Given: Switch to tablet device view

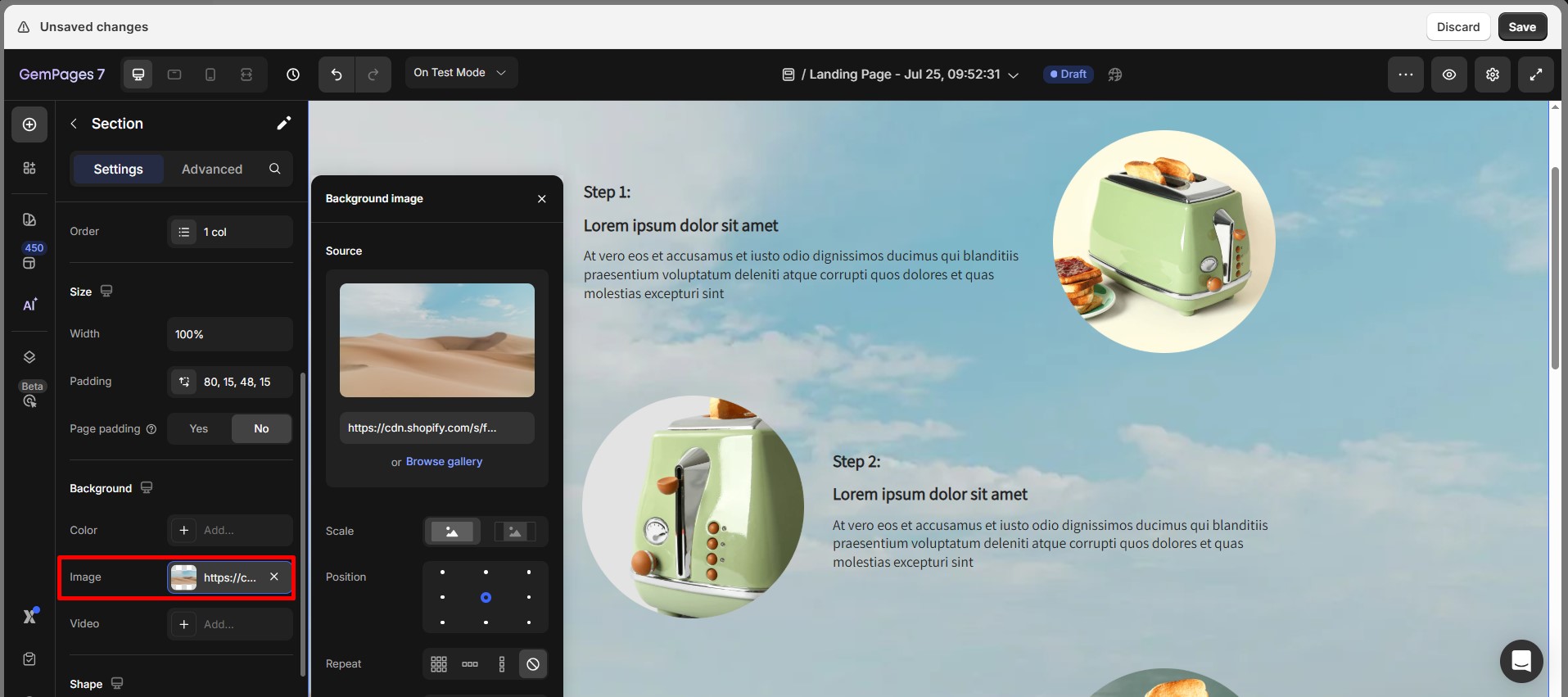Looking at the screenshot, I should pyautogui.click(x=174, y=75).
